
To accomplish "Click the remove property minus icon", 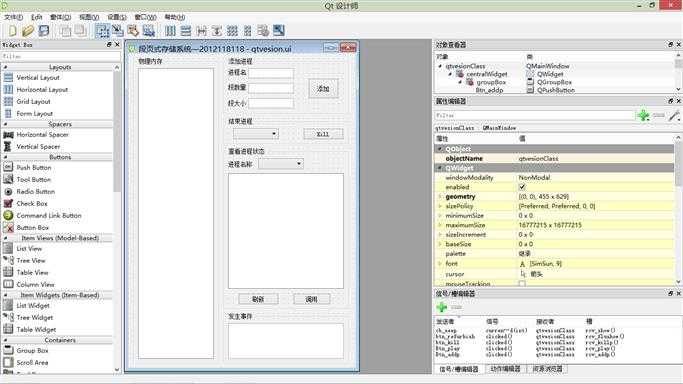I will coord(659,115).
